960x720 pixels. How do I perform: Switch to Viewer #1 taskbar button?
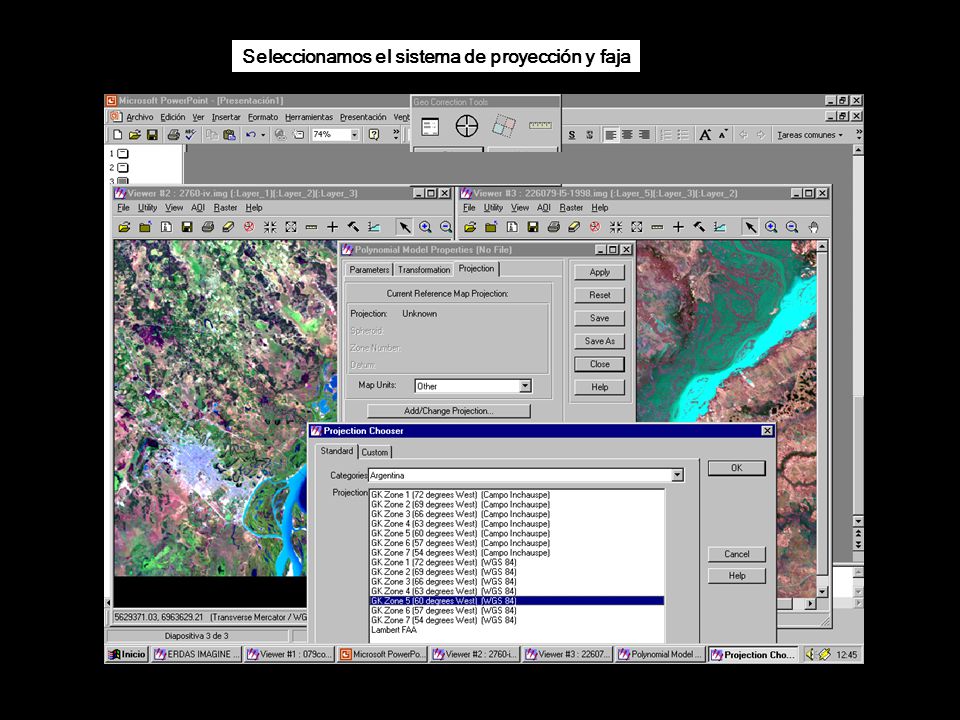coord(289,654)
